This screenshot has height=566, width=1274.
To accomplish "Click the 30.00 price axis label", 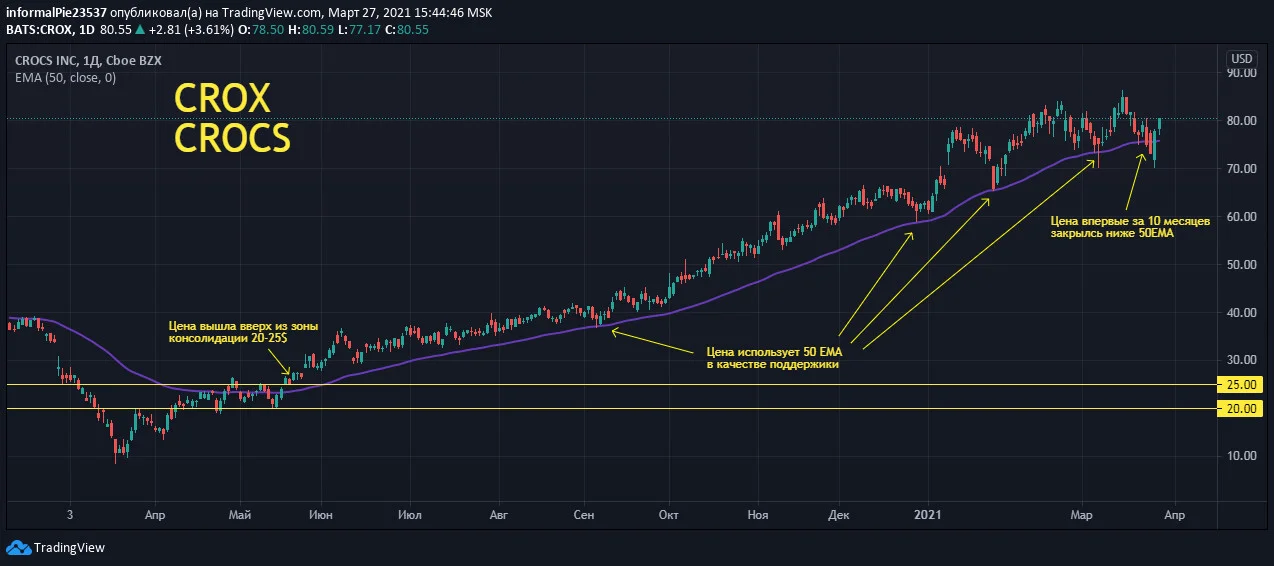I will point(1241,360).
